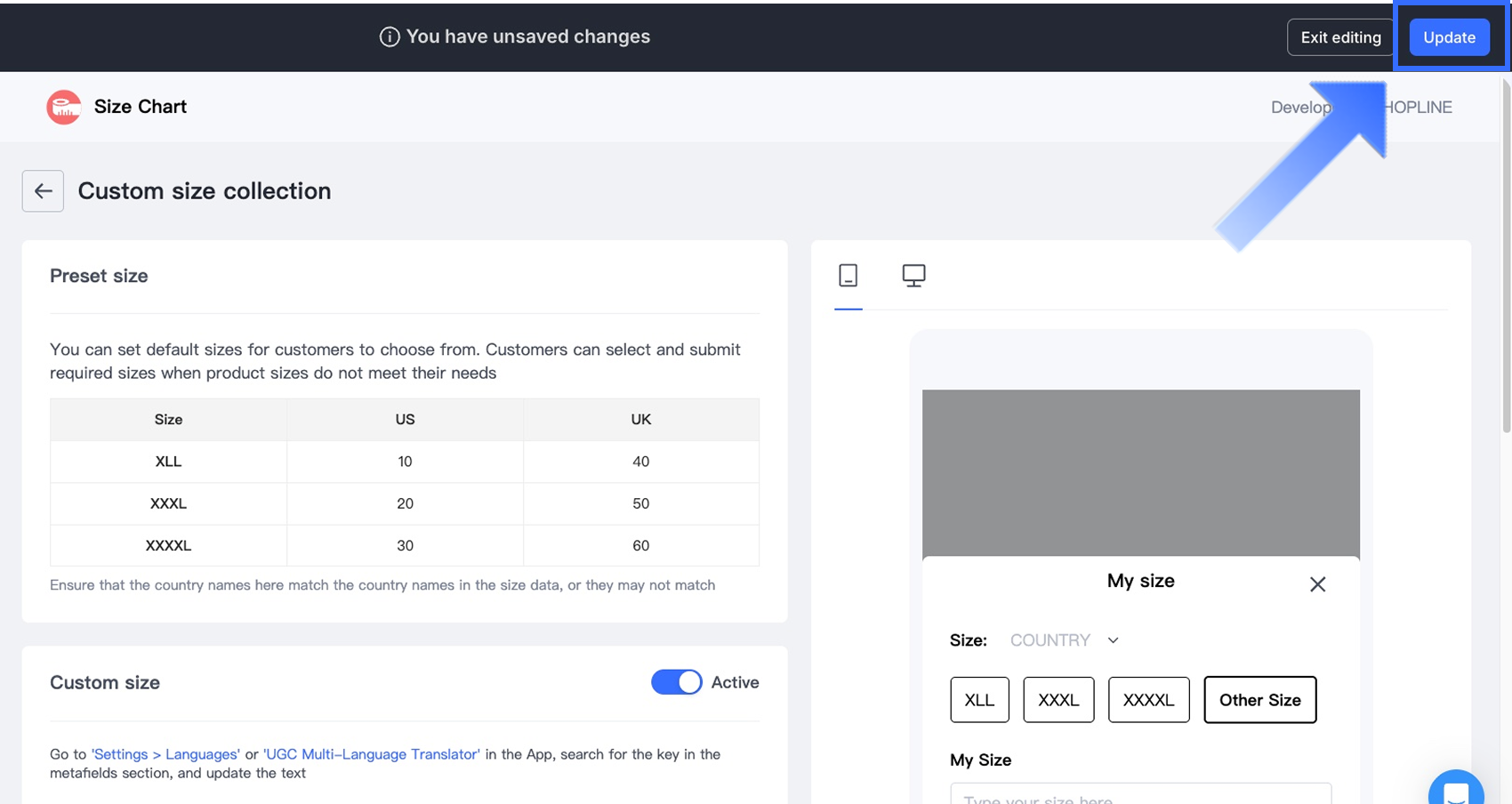The width and height of the screenshot is (1512, 804).
Task: Click the Update button
Action: (1449, 37)
